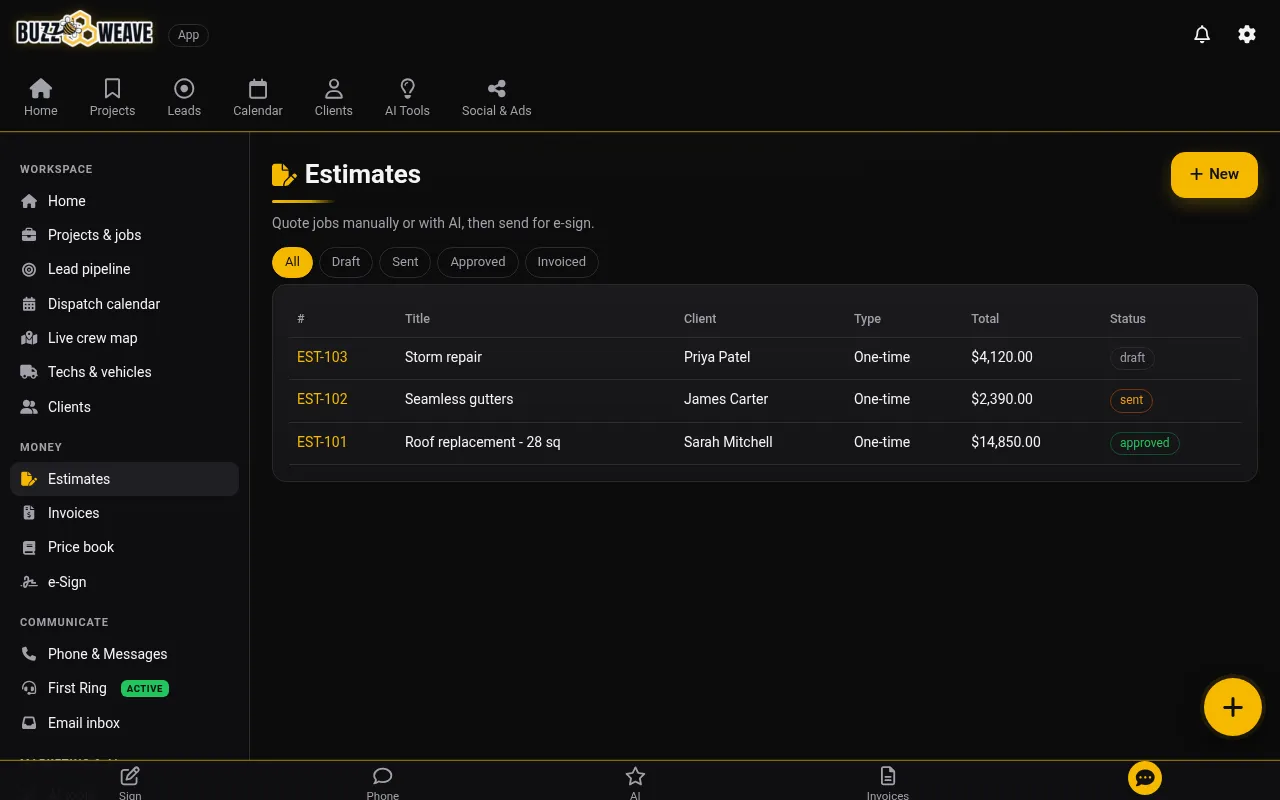Open AI Tools in top navigation
This screenshot has height=800, width=1280.
pos(407,98)
